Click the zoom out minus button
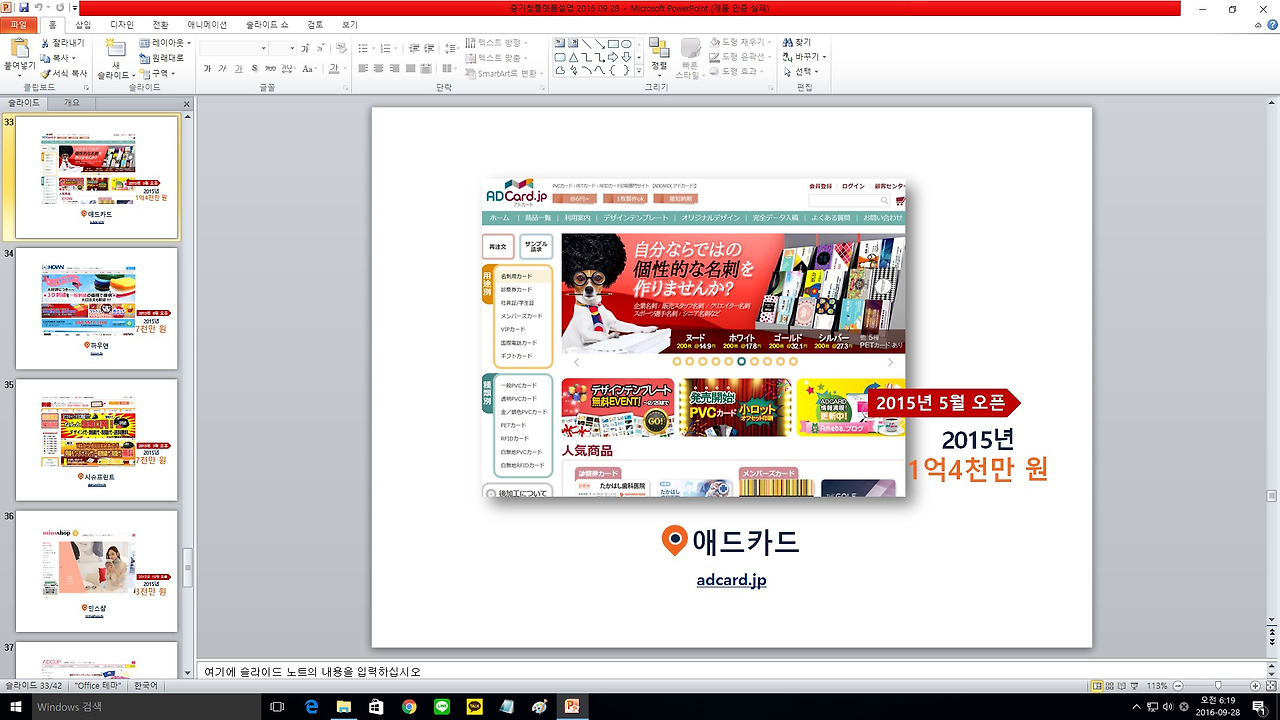Image resolution: width=1280 pixels, height=720 pixels. [x=1178, y=686]
